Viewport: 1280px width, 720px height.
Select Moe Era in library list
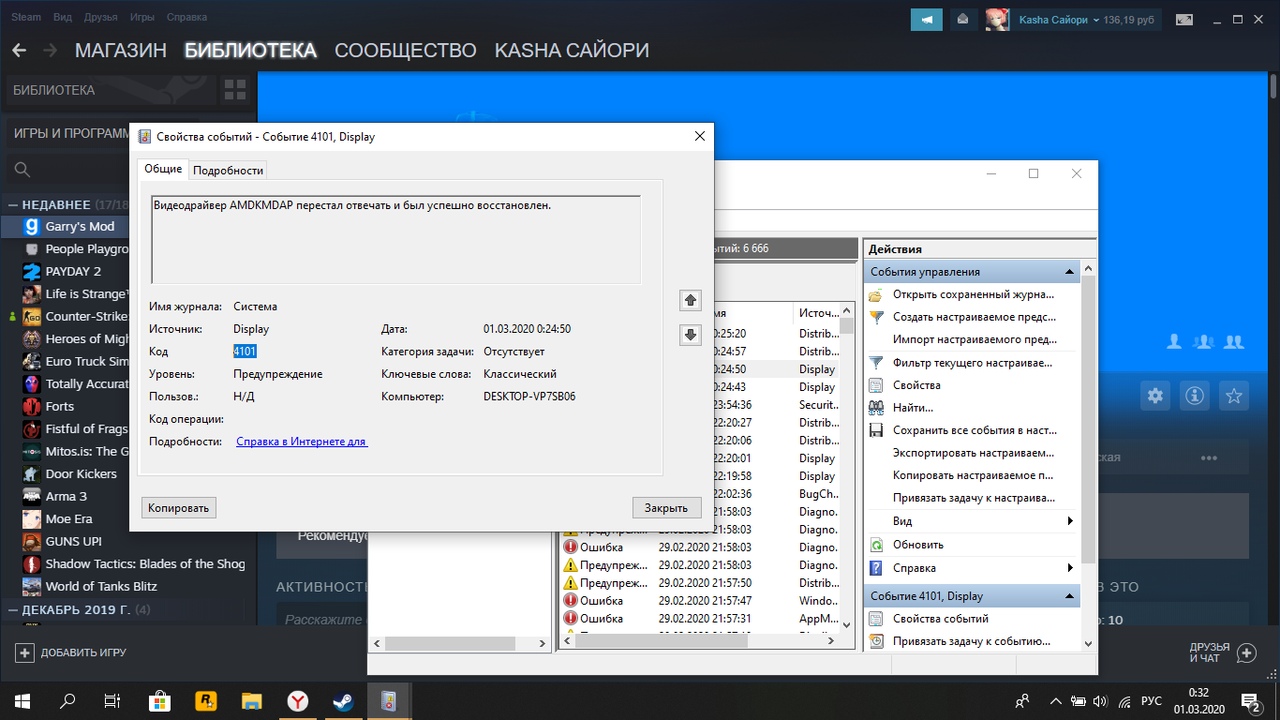(x=70, y=519)
